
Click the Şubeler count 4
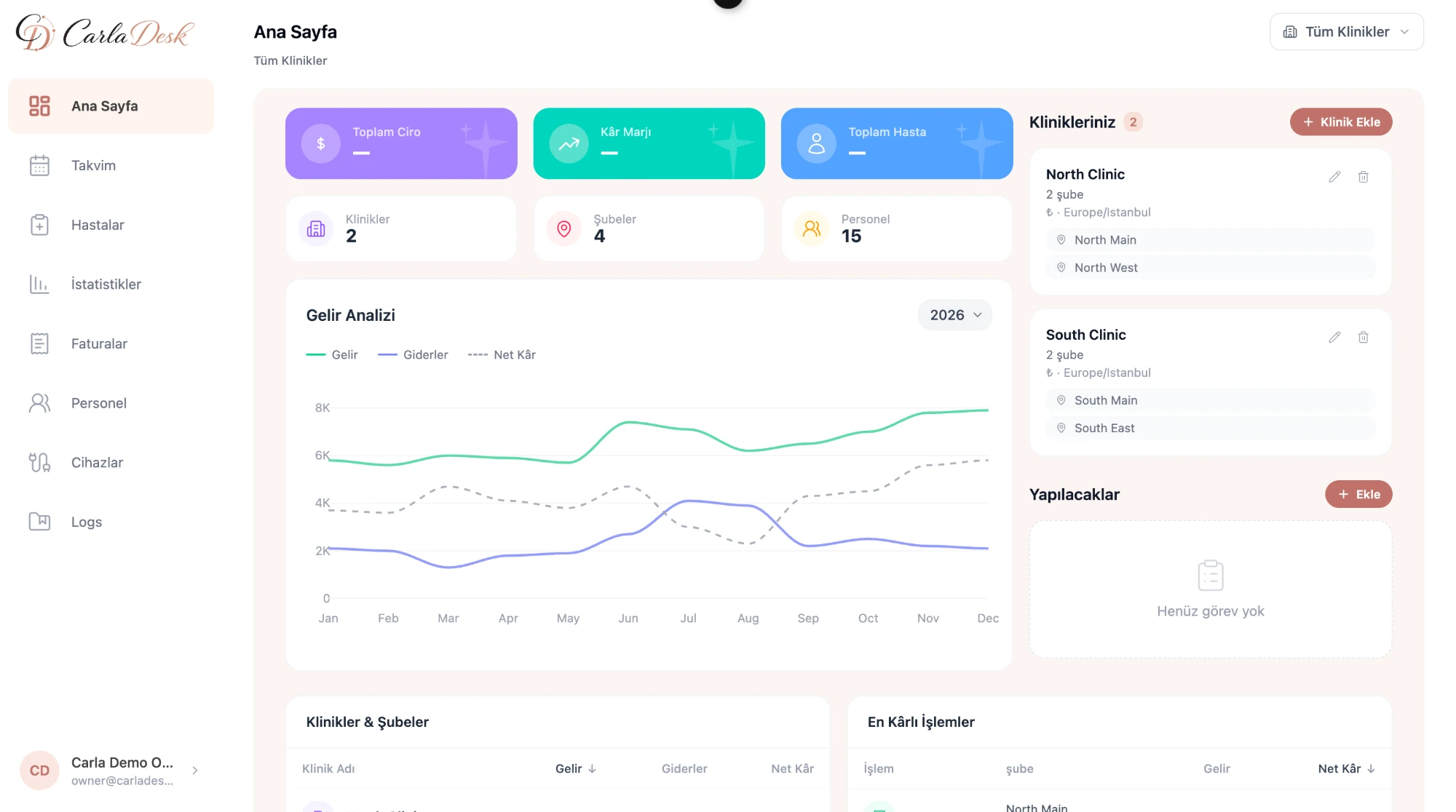pyautogui.click(x=599, y=236)
